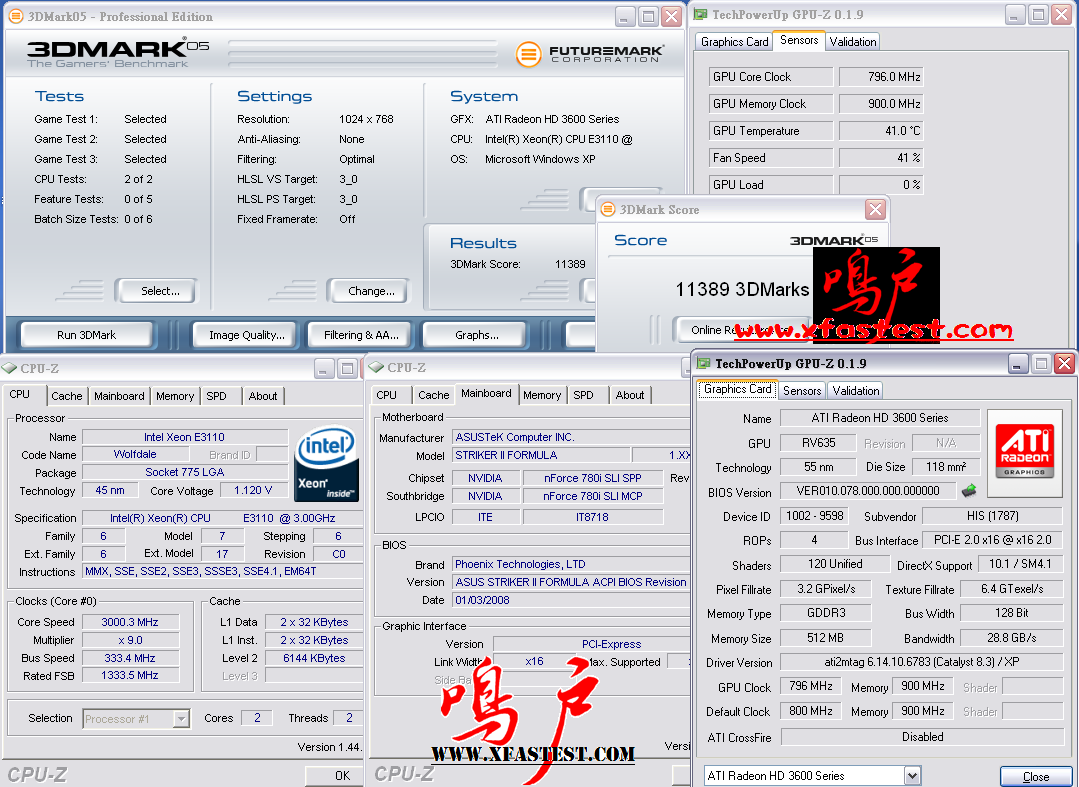Open SPD tab in left CPU-Z window
This screenshot has height=787, width=1079.
216,396
